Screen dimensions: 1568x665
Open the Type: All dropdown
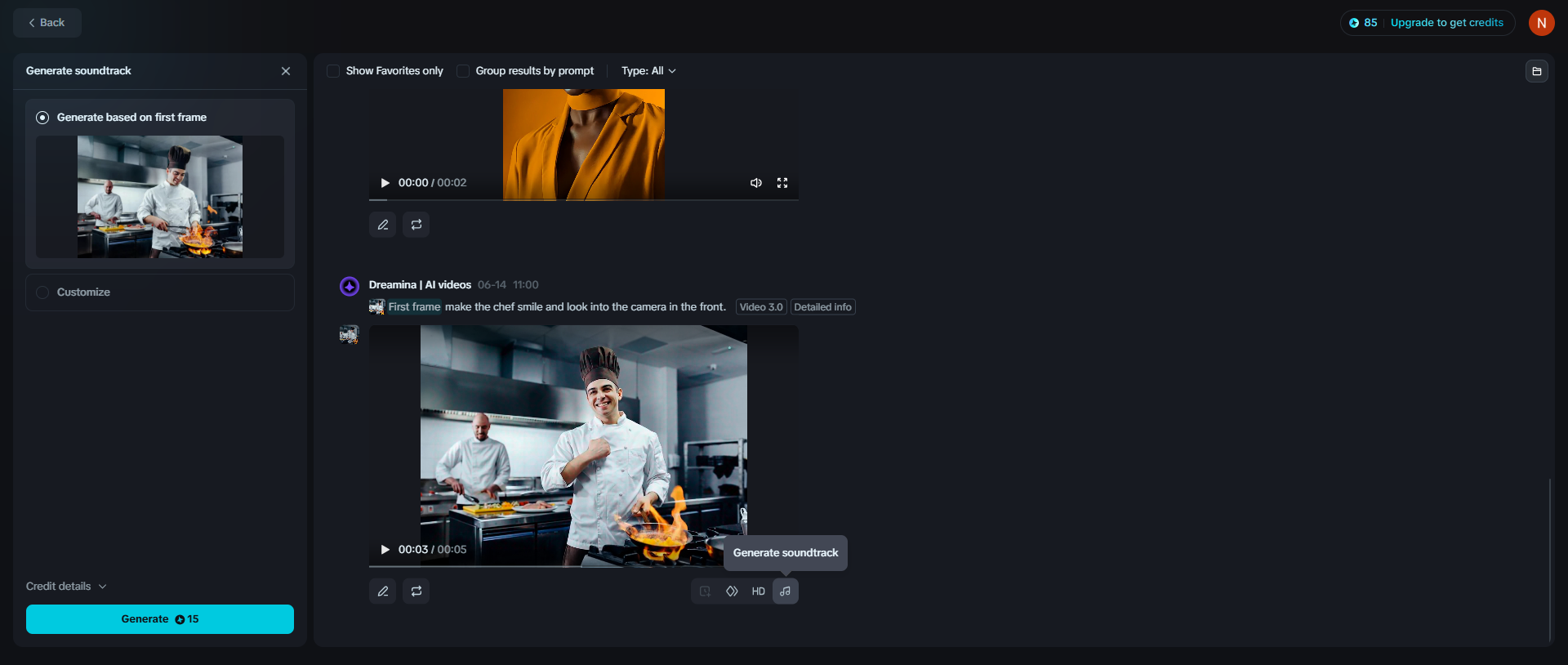click(648, 71)
